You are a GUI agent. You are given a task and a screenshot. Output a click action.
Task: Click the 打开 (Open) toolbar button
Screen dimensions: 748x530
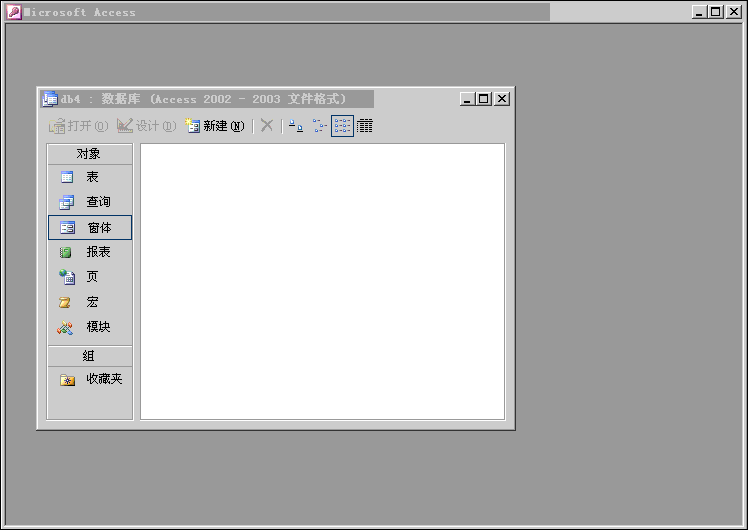point(78,126)
